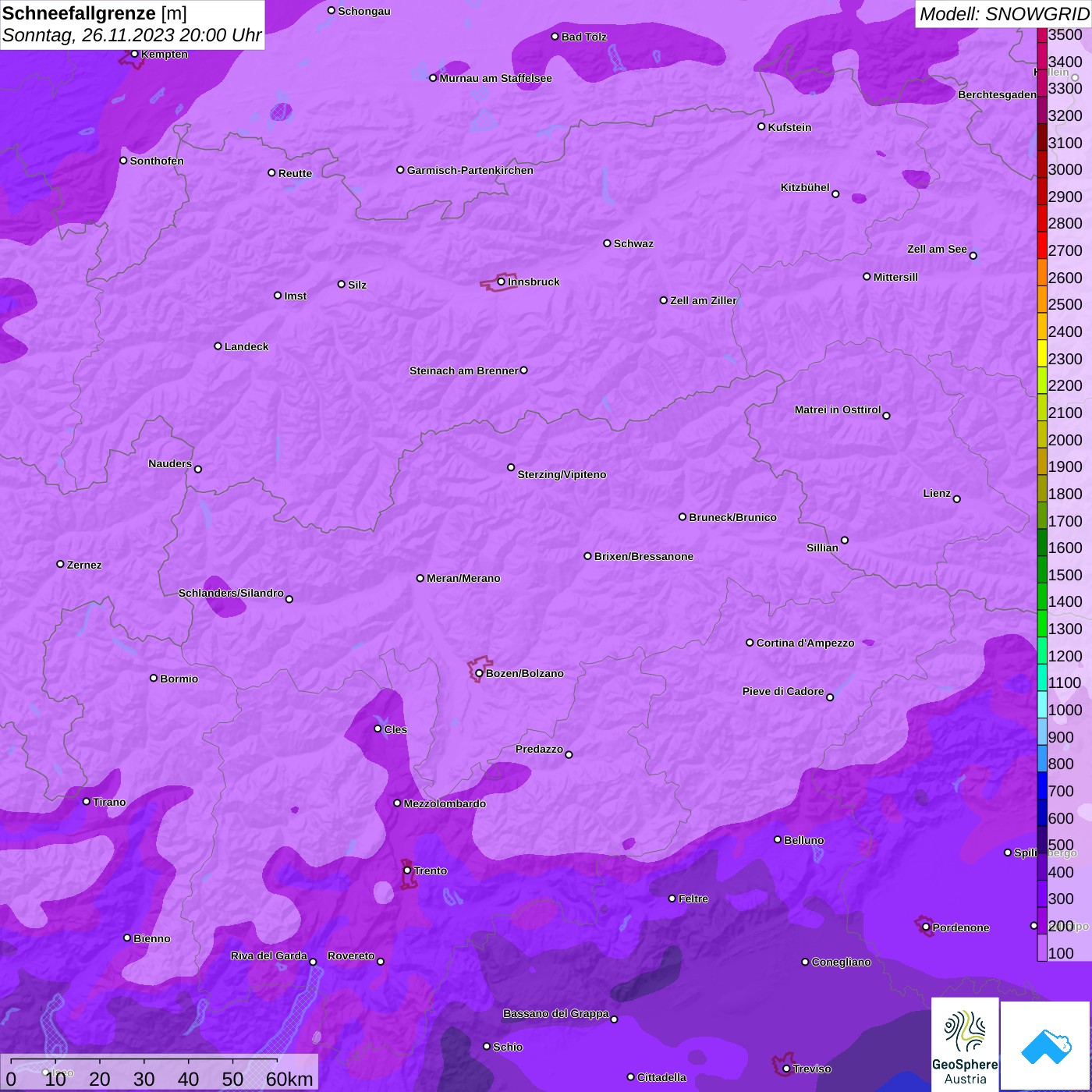Click the GeoSphere Austria logo
Image resolution: width=1092 pixels, height=1092 pixels.
point(965,1044)
